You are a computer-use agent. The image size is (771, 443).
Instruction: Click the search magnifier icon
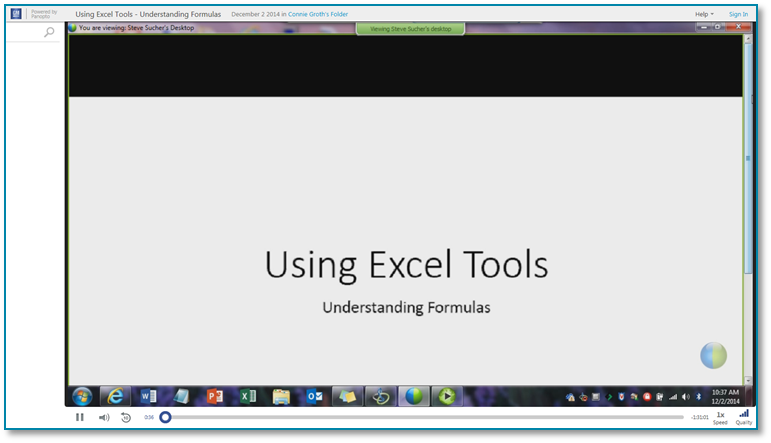click(x=49, y=32)
